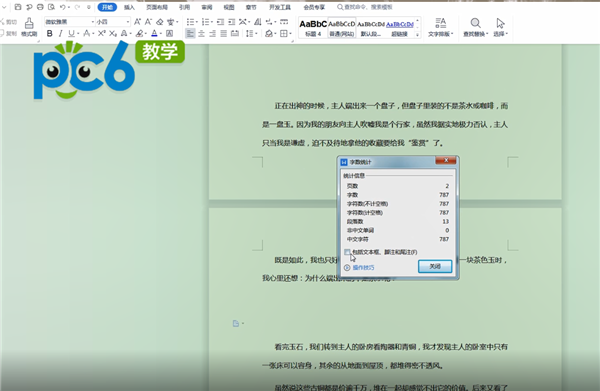This screenshot has width=600, height=391.
Task: Click the text highlight color button
Action: pyautogui.click(x=140, y=34)
